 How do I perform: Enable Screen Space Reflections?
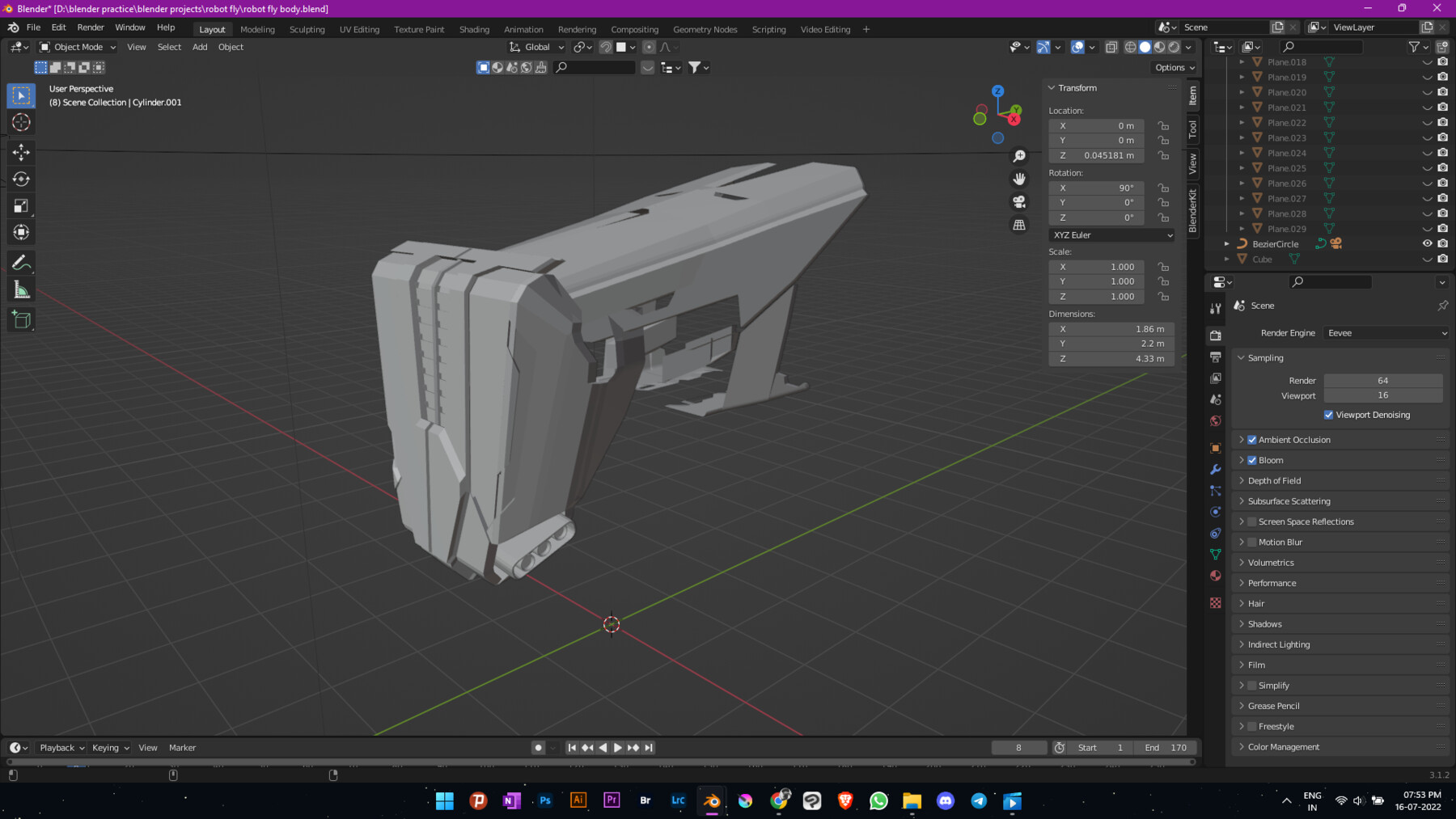(1251, 521)
